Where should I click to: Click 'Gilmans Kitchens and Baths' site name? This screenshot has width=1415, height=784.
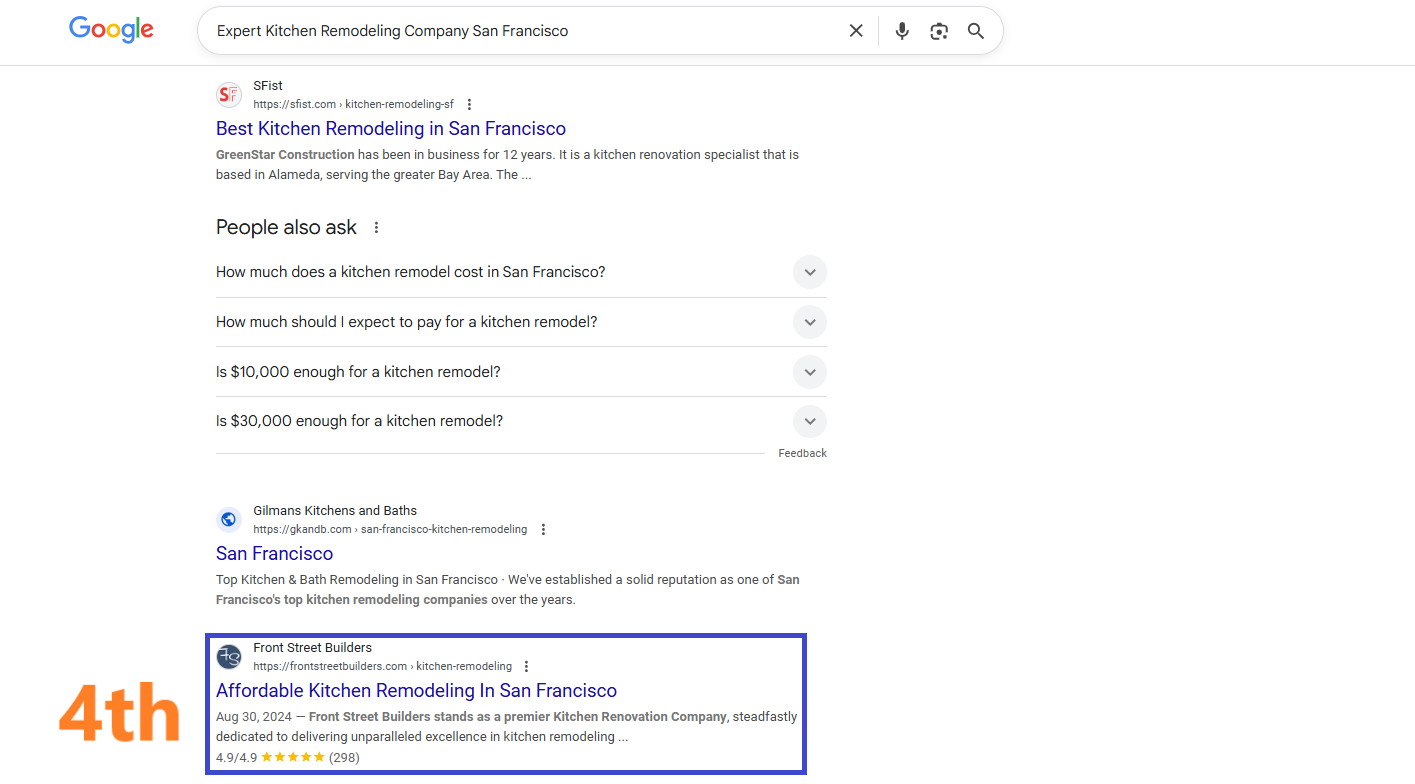point(335,511)
